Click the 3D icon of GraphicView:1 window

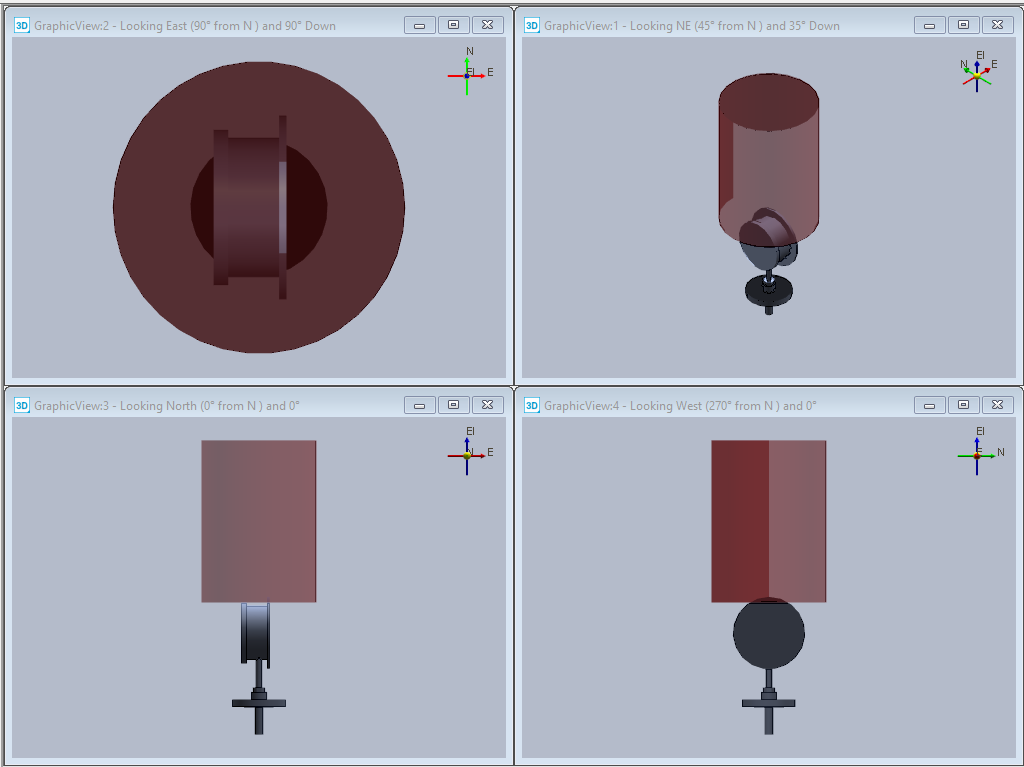pos(532,25)
